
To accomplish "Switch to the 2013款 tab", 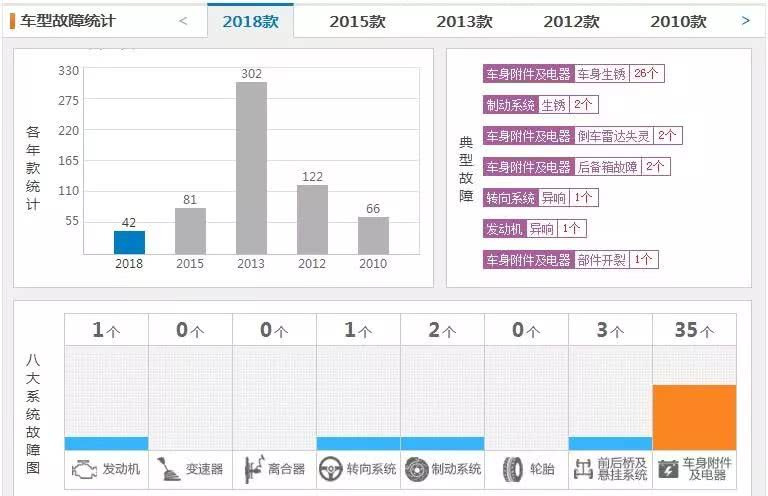I will pyautogui.click(x=464, y=21).
